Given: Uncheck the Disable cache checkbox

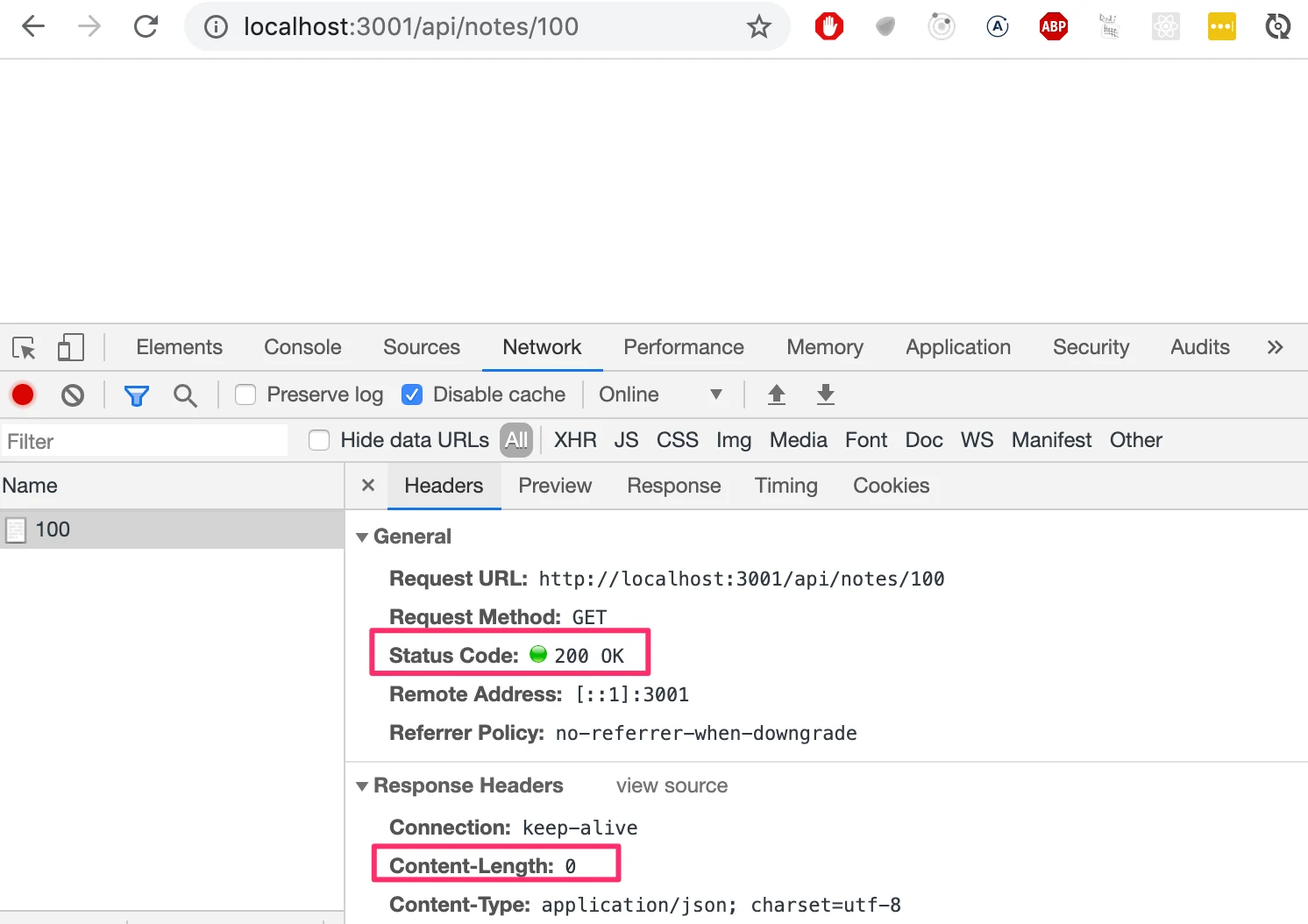Looking at the screenshot, I should point(412,395).
